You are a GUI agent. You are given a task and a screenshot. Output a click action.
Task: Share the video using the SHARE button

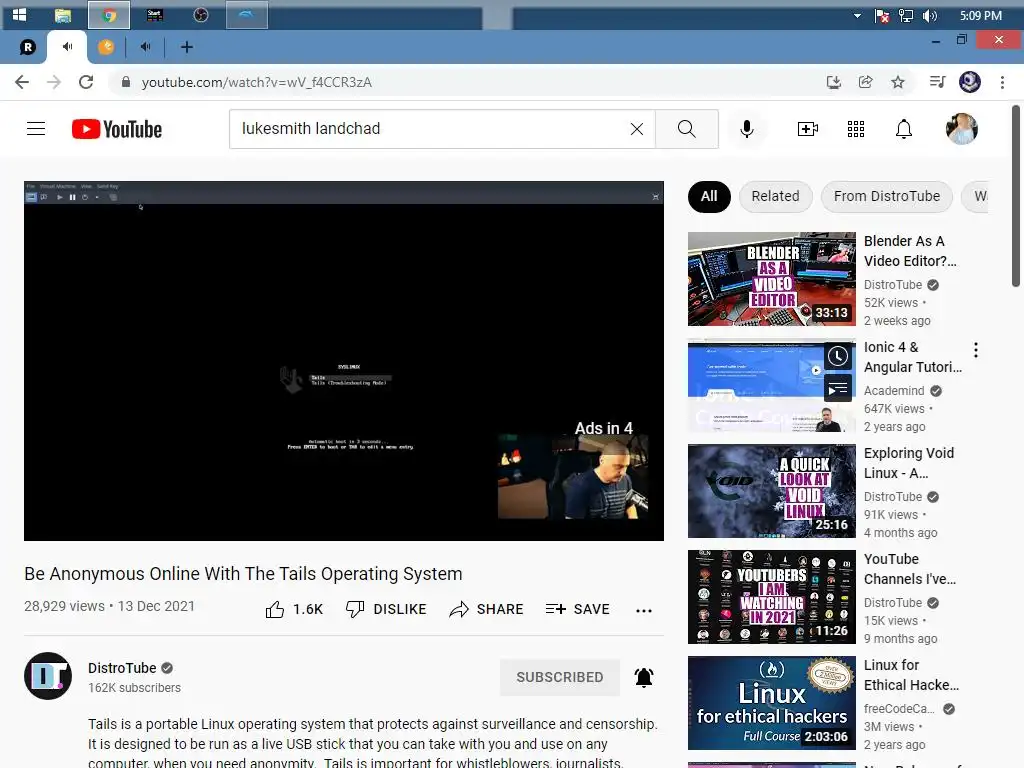coord(487,609)
